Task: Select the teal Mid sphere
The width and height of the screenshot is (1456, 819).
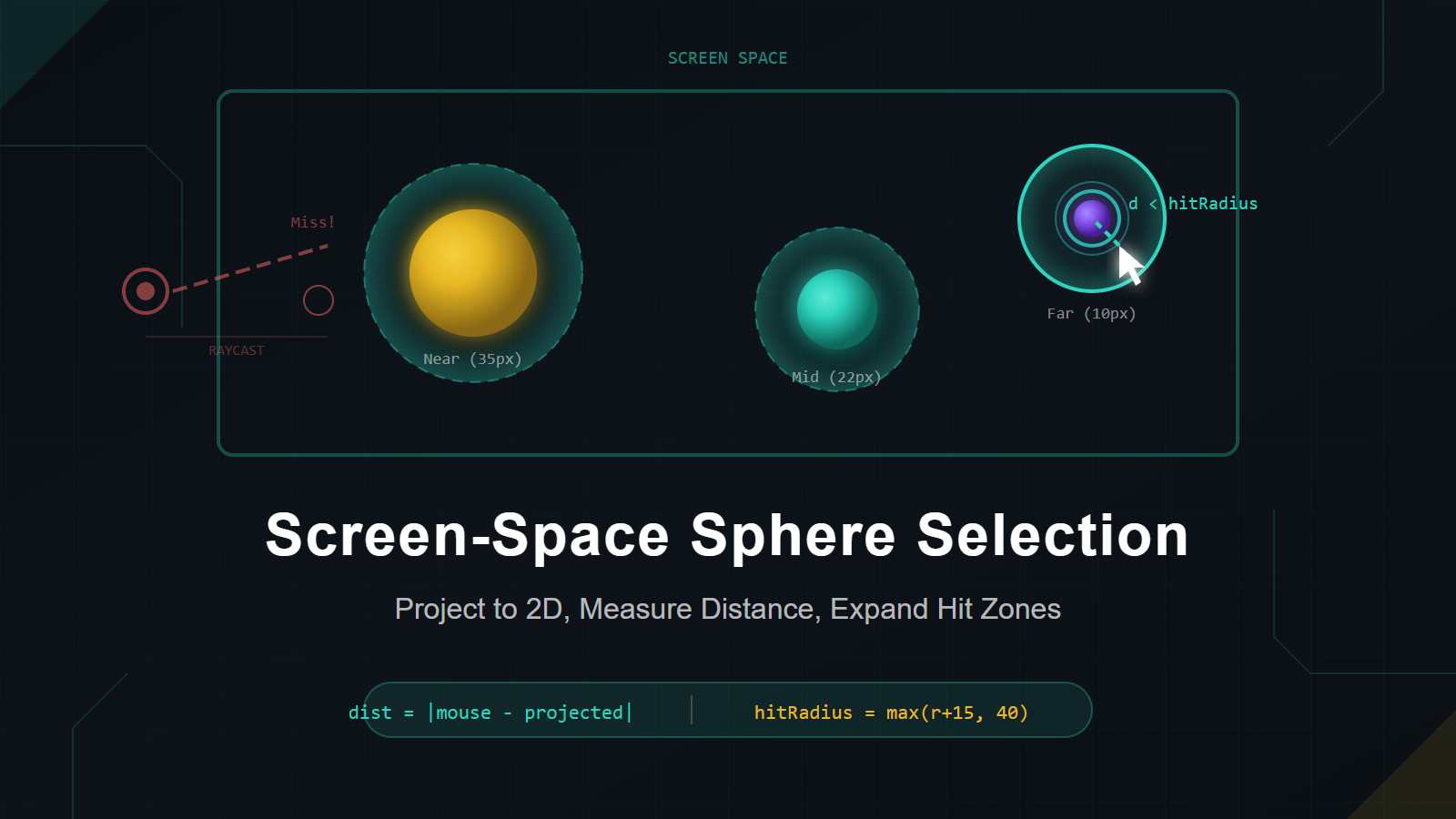Action: [836, 308]
